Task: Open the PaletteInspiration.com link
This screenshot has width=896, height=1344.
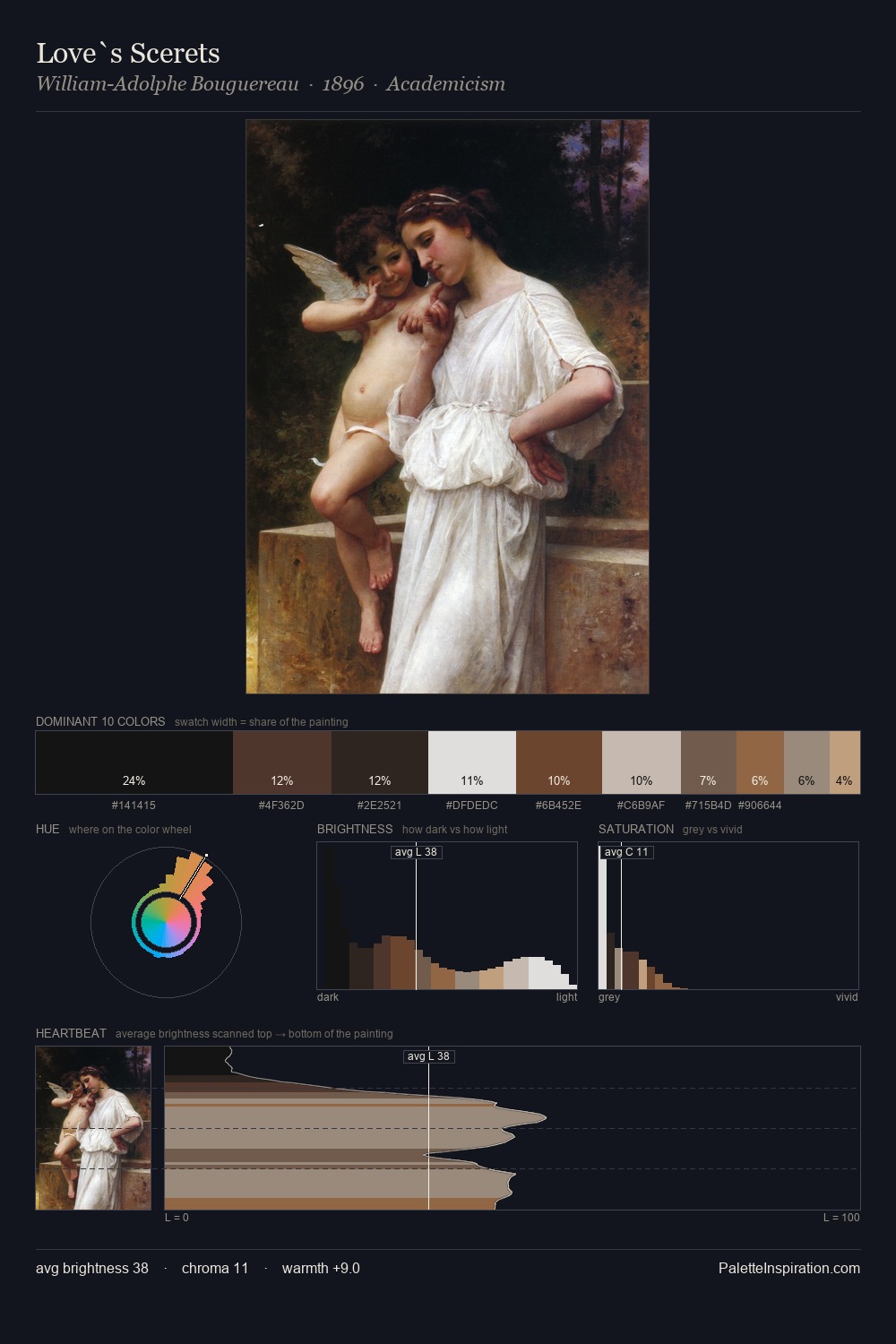Action: pos(789,1268)
